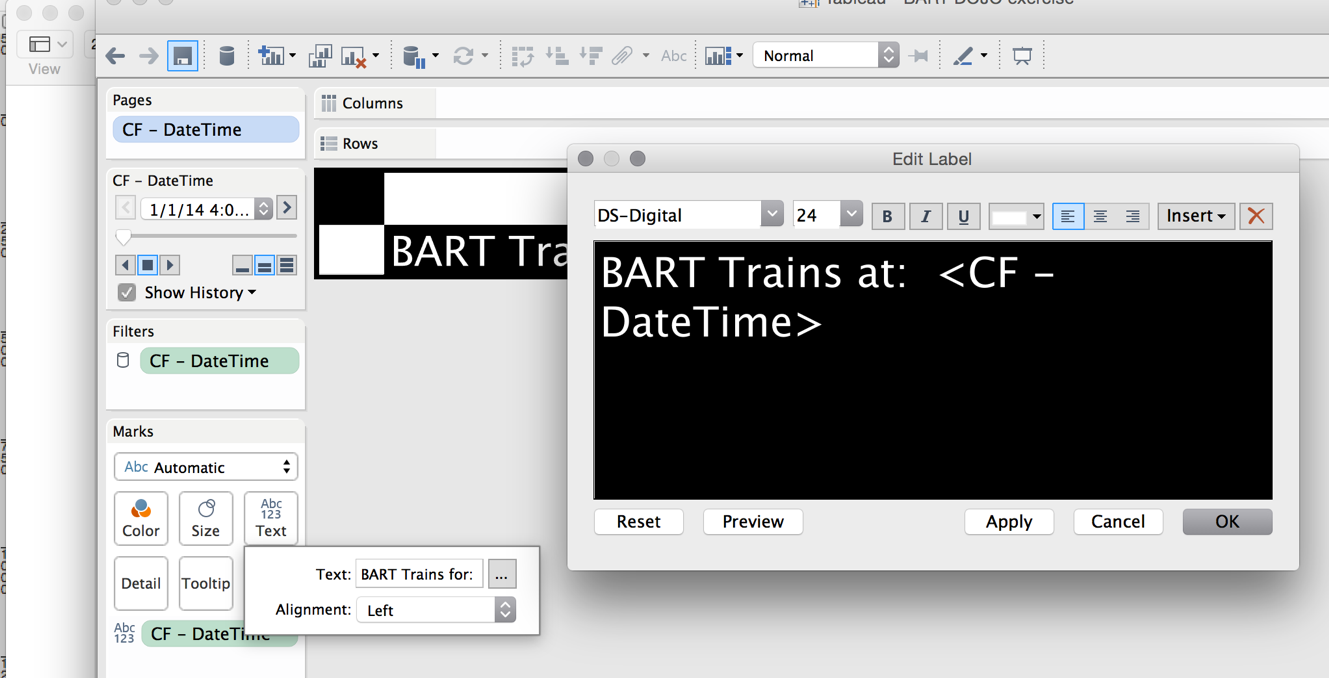The image size is (1329, 678).
Task: Click the Sort Ascending icon
Action: (x=557, y=56)
